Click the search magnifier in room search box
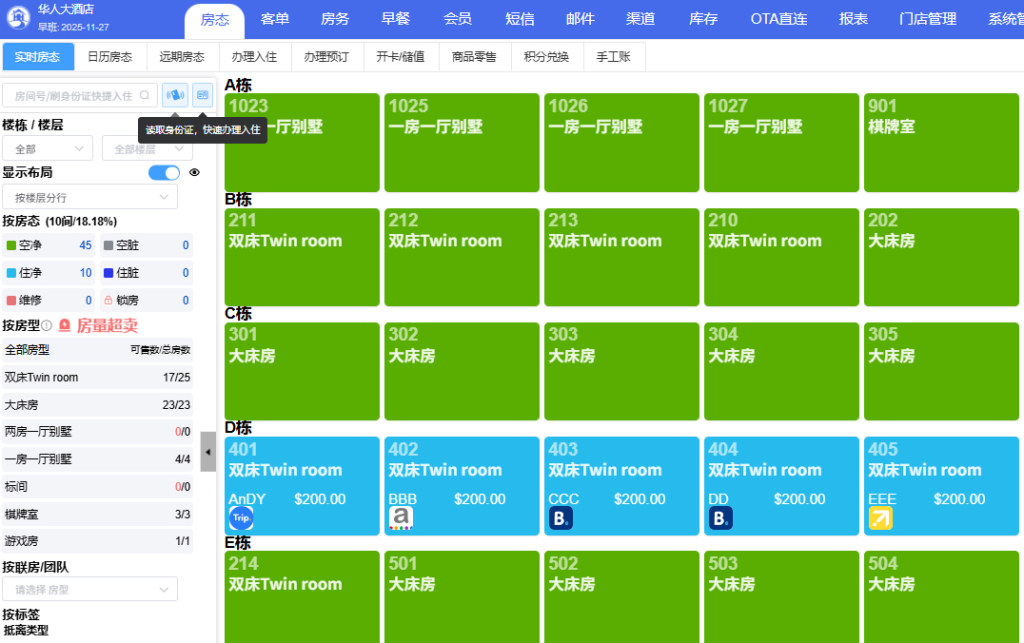 (145, 96)
